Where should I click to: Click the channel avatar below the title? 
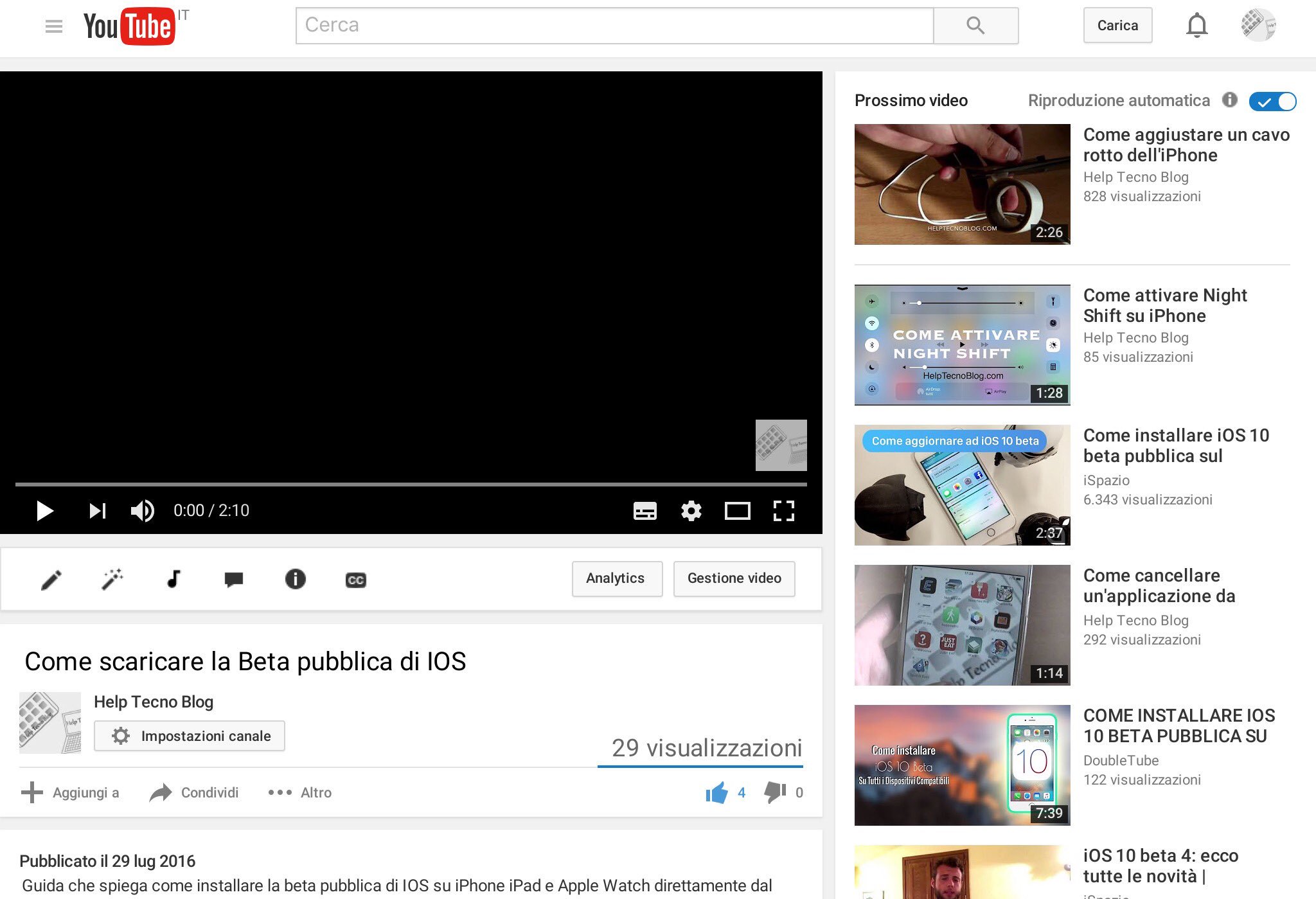point(50,723)
